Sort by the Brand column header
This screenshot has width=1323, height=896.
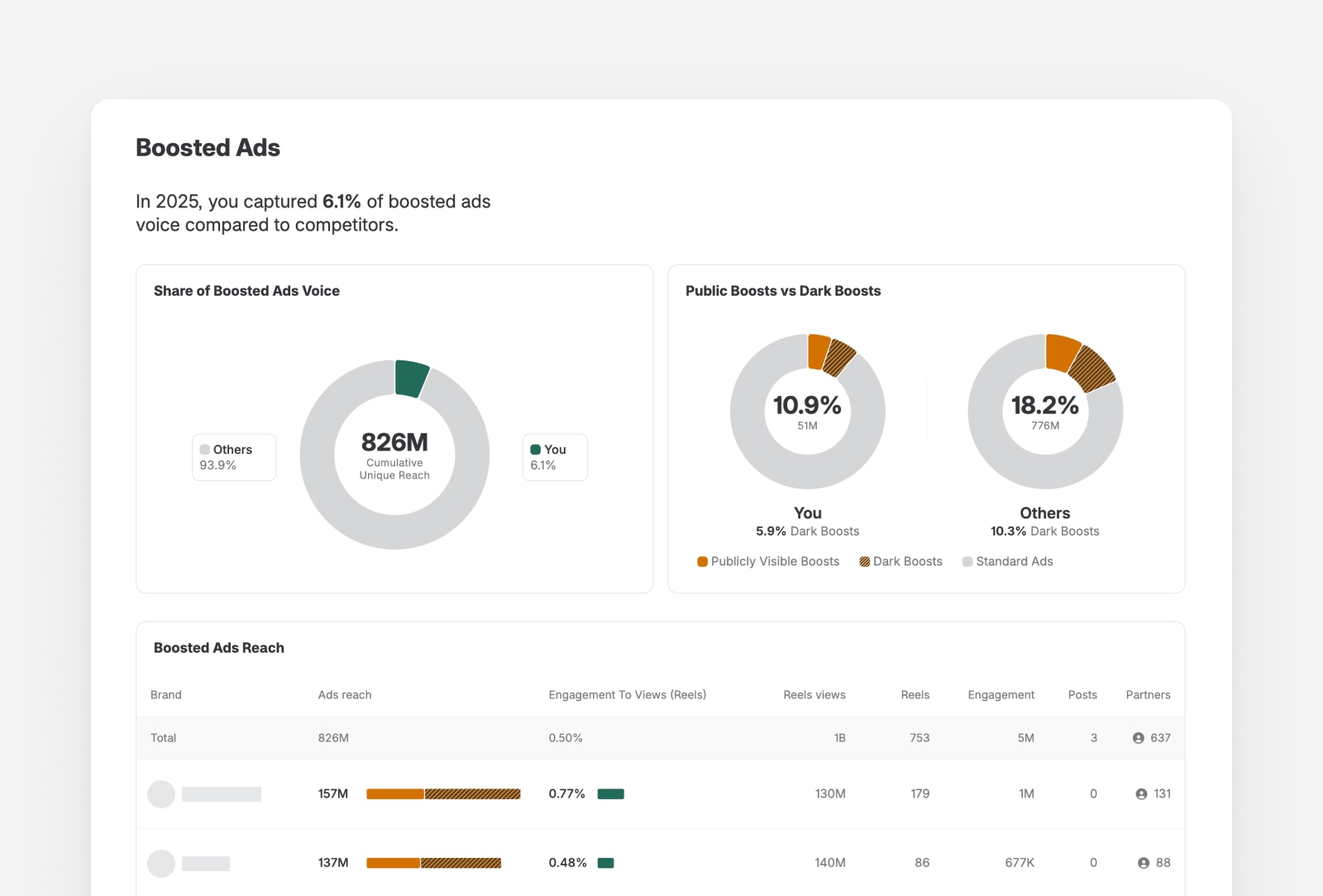coord(166,694)
